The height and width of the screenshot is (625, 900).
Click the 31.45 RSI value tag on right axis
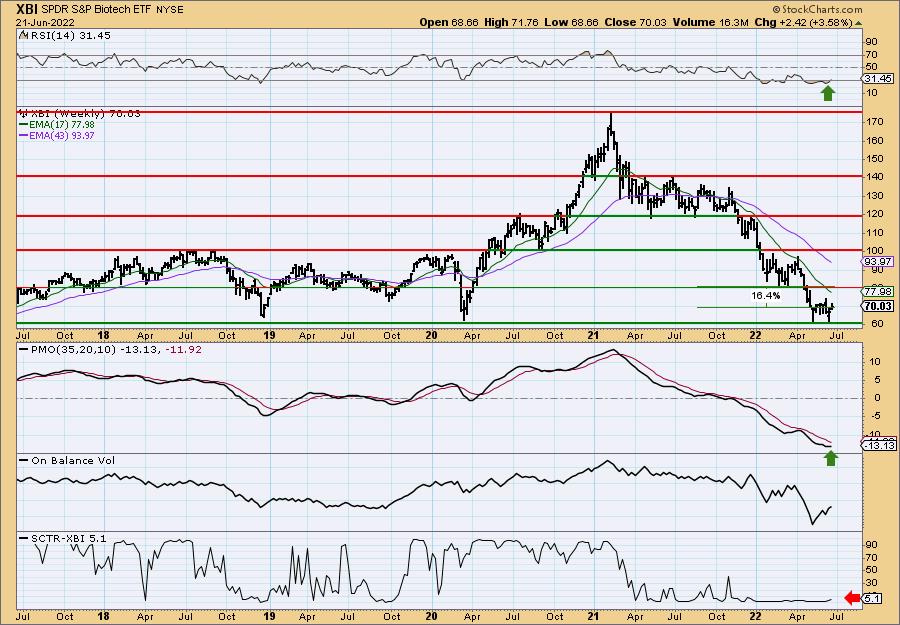tap(878, 79)
